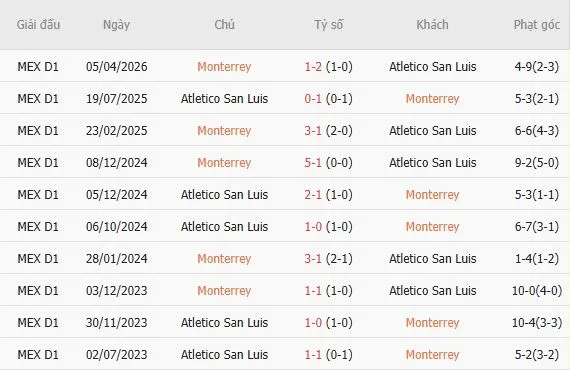Click corner stats 10-0(4-0) on 03/12/2023
This screenshot has width=570, height=370.
[x=537, y=291]
